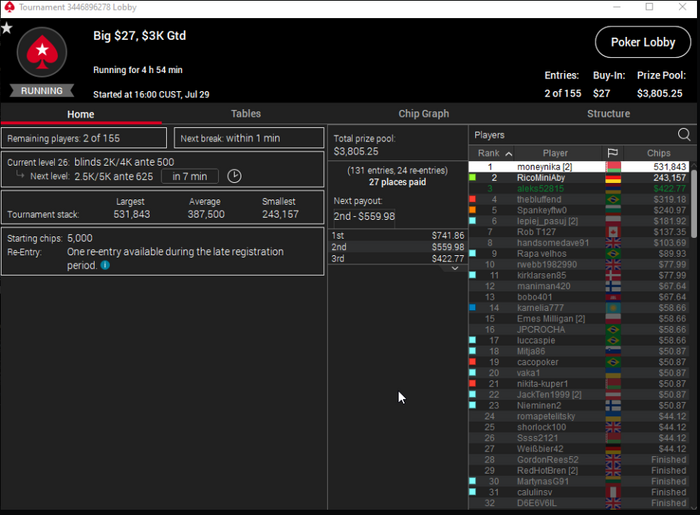The image size is (700, 515).
Task: Click Brazil flag in cacopoker row
Action: click(x=613, y=362)
